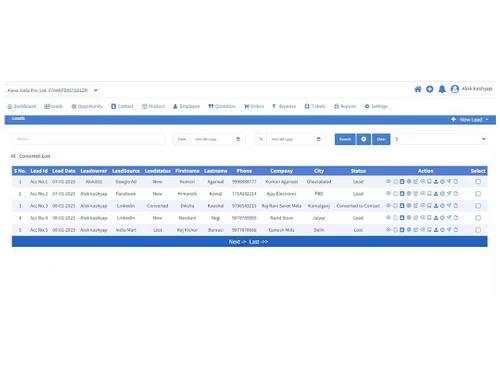Click the paper-plane share icon for Acc No.5
Image resolution: width=500 pixels, height=375 pixels.
[449, 229]
